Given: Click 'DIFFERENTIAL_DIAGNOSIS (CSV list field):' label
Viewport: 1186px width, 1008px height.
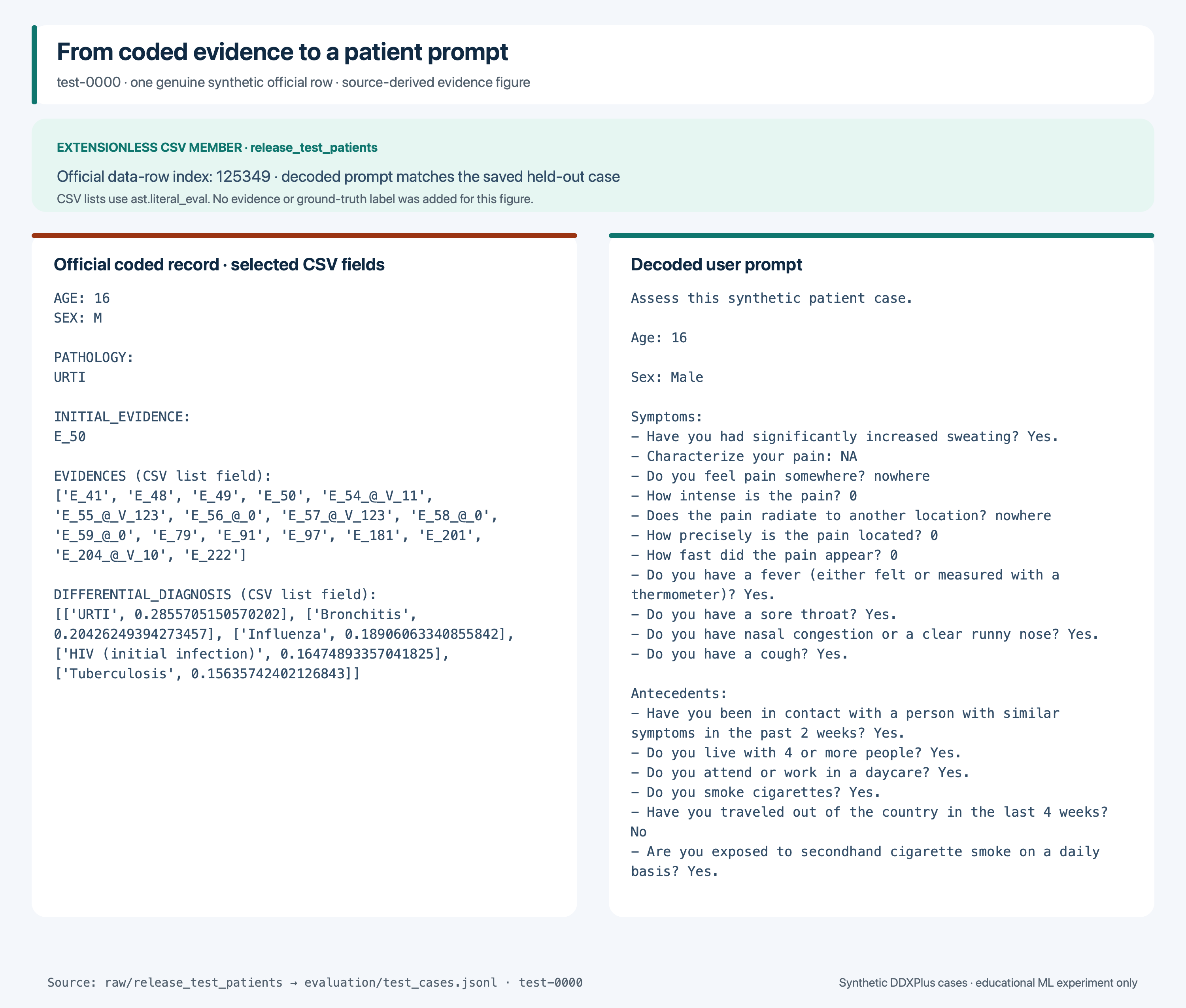Looking at the screenshot, I should tap(215, 595).
